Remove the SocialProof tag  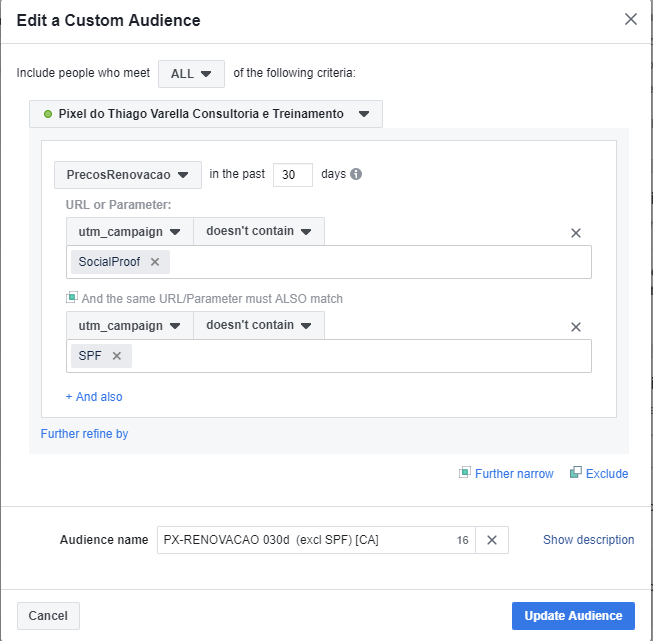click(x=155, y=262)
